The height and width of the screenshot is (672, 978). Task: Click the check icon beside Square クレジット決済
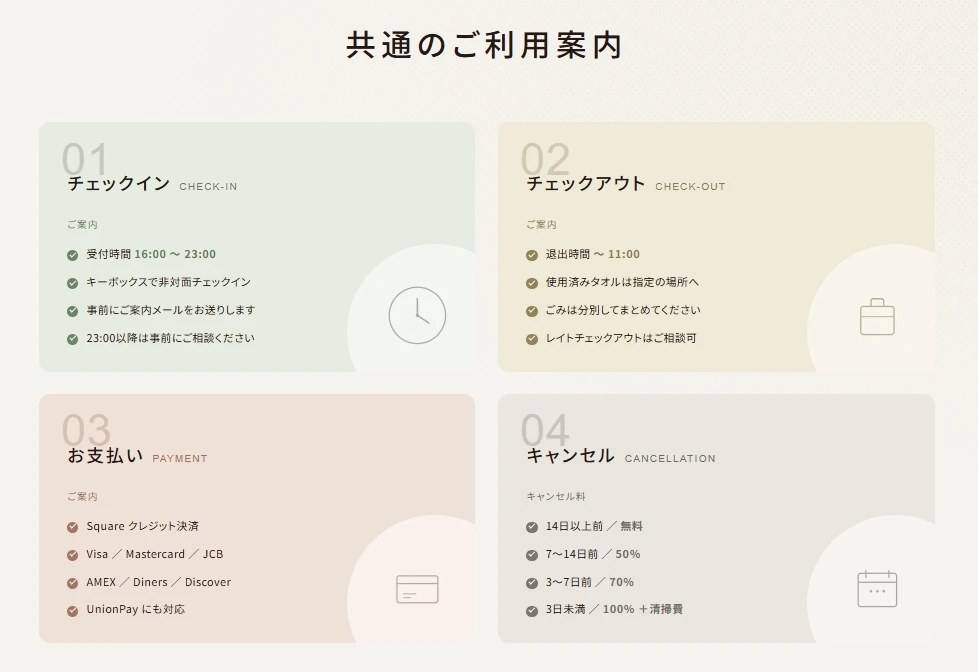click(72, 527)
